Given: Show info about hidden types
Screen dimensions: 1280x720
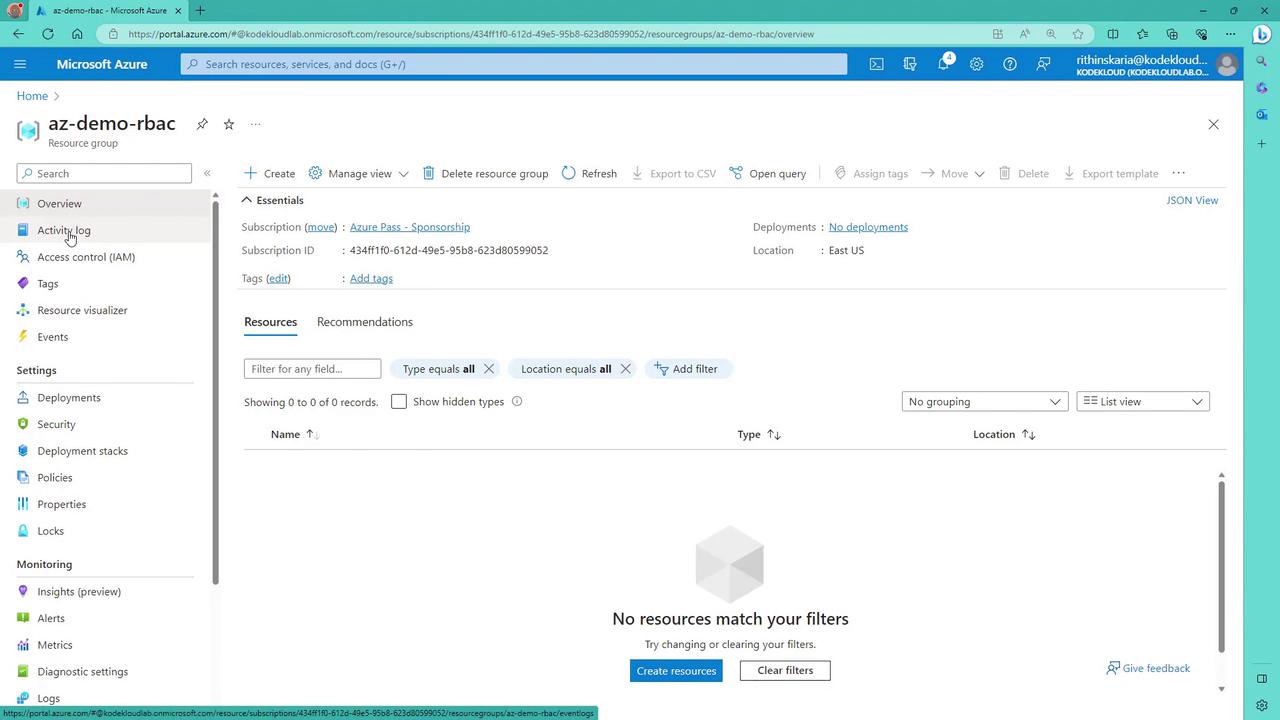Looking at the screenshot, I should tap(517, 401).
